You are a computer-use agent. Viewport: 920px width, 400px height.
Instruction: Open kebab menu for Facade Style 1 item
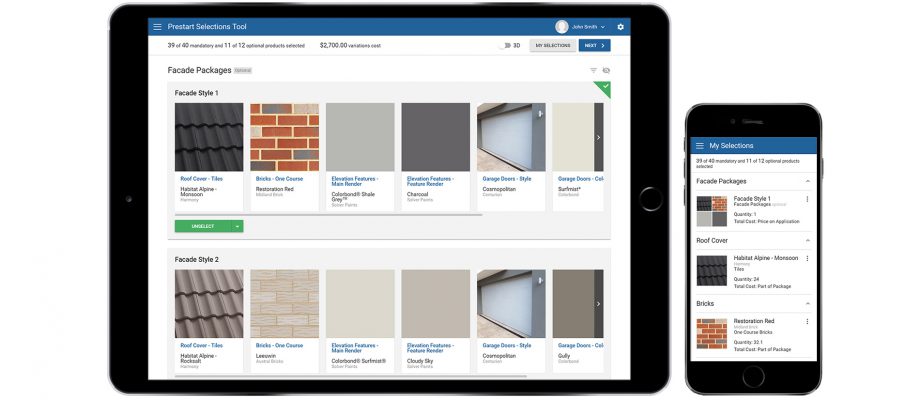pos(807,199)
